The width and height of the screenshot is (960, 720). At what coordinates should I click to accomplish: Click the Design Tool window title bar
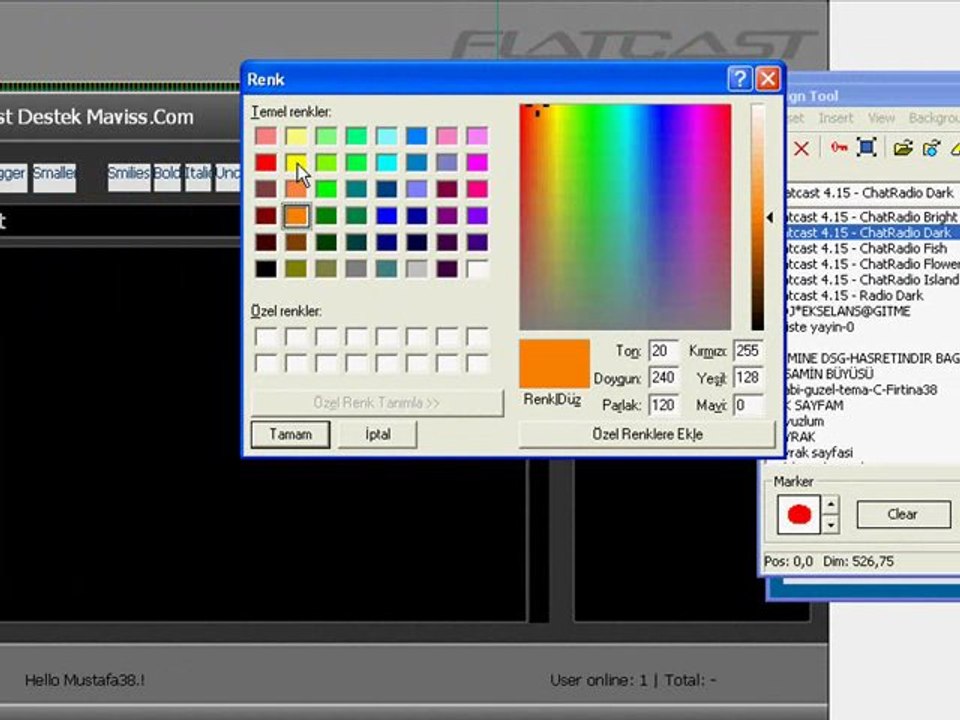pyautogui.click(x=873, y=96)
